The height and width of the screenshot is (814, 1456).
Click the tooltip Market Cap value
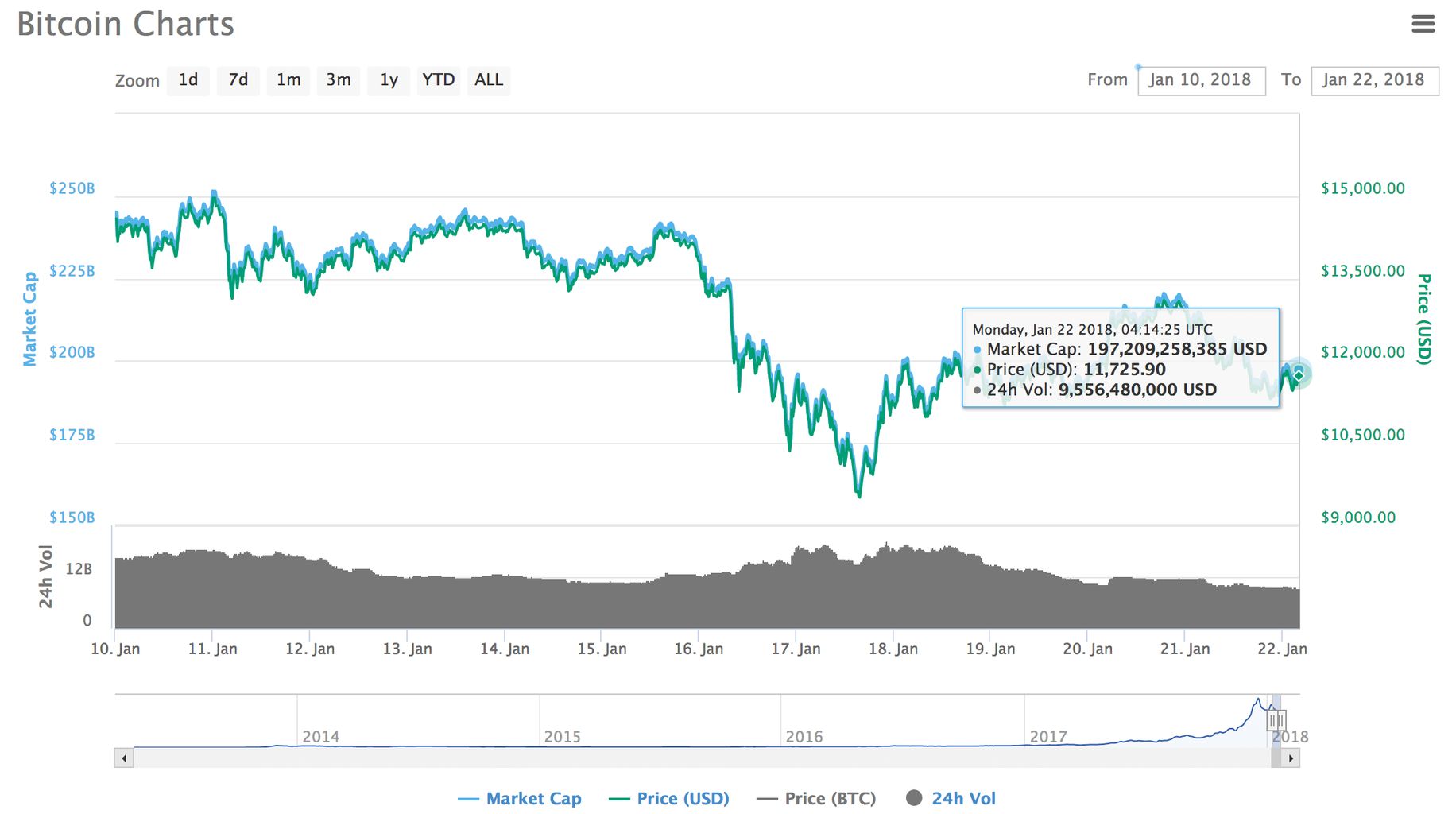point(1177,349)
